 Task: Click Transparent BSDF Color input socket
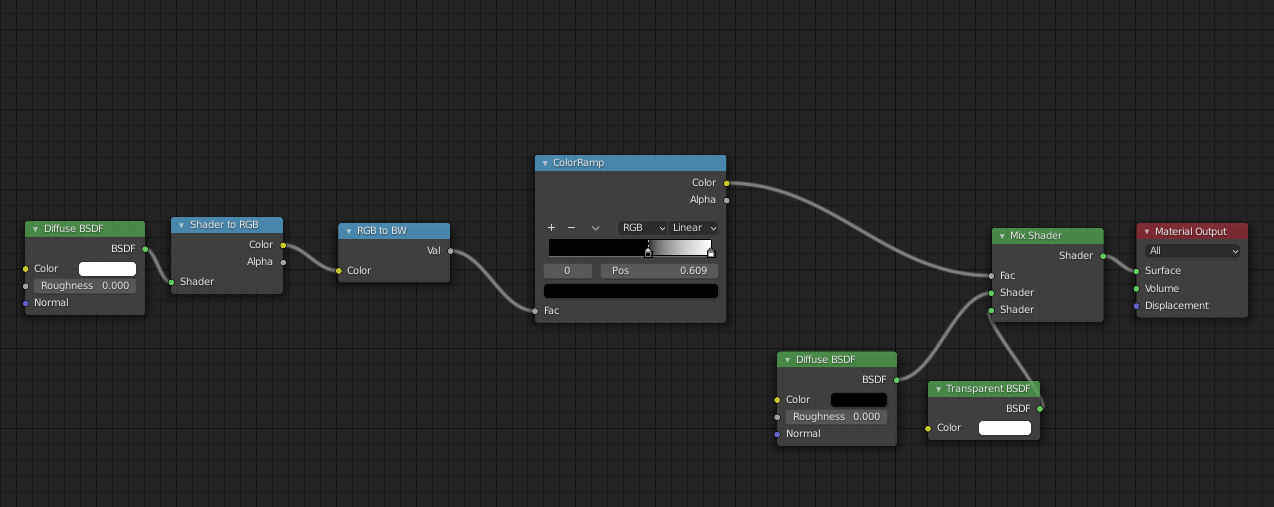coord(928,428)
